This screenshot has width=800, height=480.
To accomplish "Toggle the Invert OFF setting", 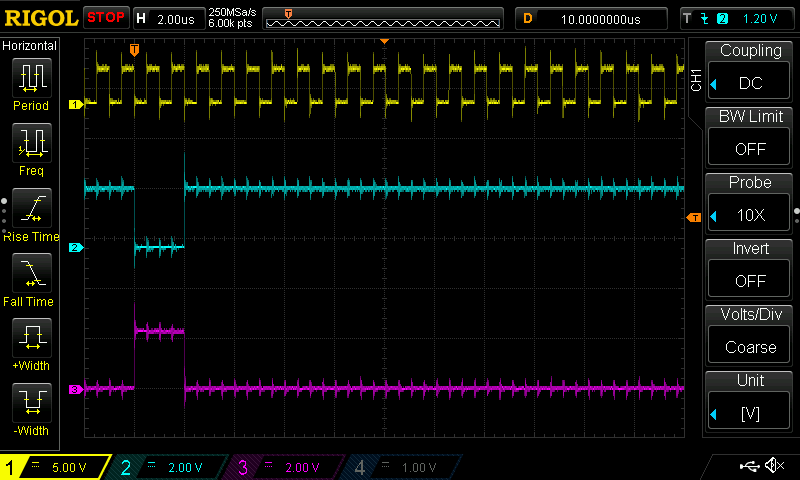I will pos(749,279).
